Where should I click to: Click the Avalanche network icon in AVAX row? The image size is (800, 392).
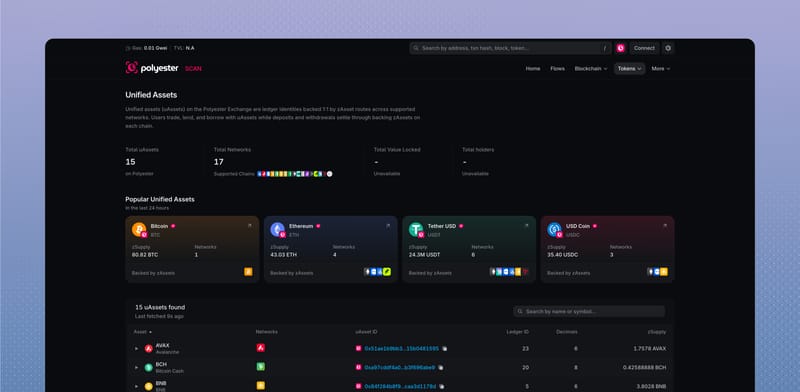[260, 348]
